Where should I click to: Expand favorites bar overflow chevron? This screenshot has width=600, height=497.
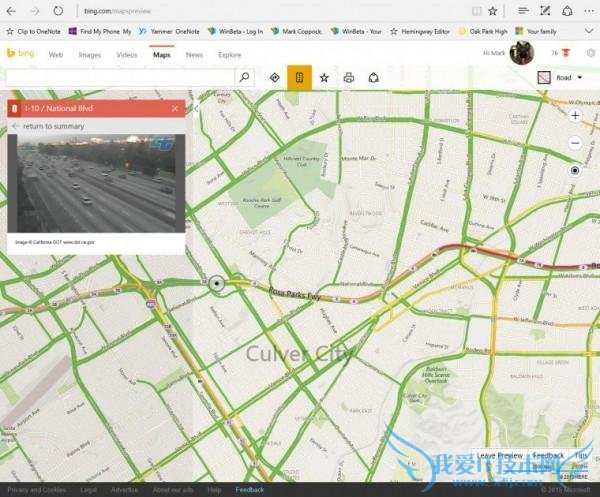(589, 31)
